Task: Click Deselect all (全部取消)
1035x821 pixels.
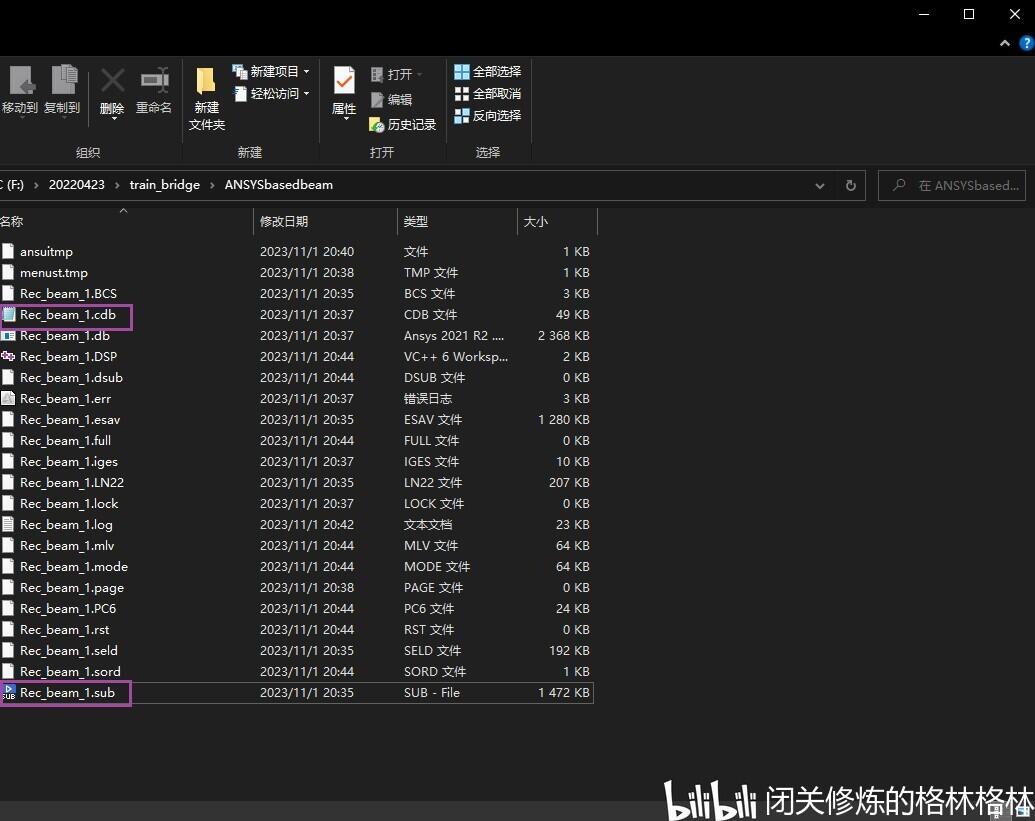Action: click(x=488, y=94)
